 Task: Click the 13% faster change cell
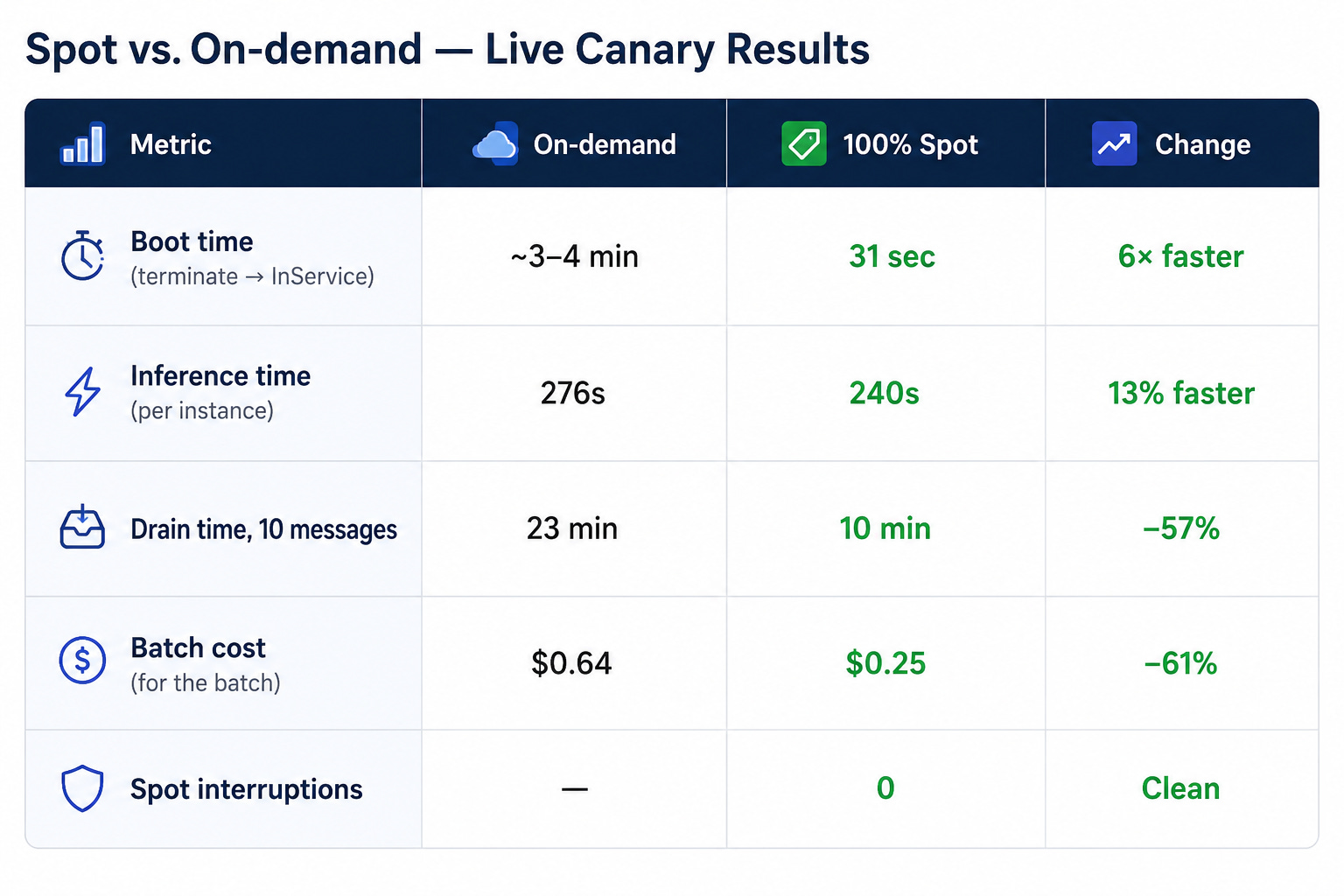click(1180, 393)
